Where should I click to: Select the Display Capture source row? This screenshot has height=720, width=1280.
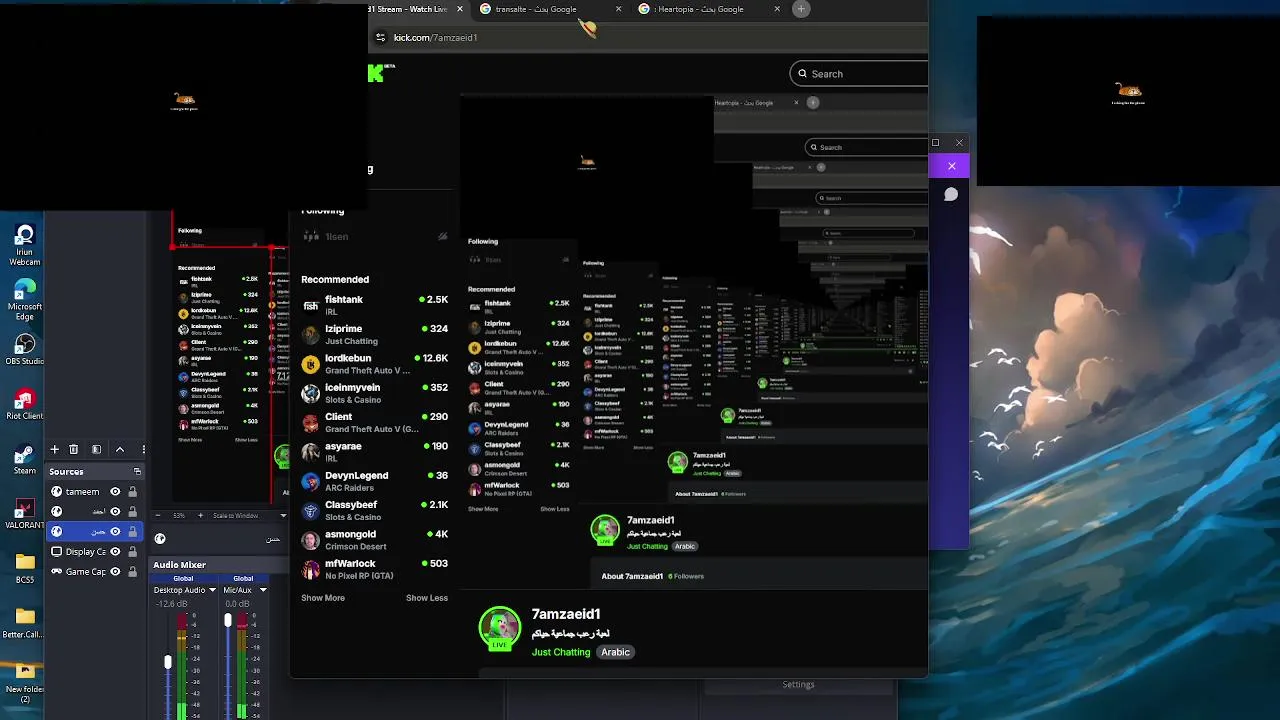93,552
